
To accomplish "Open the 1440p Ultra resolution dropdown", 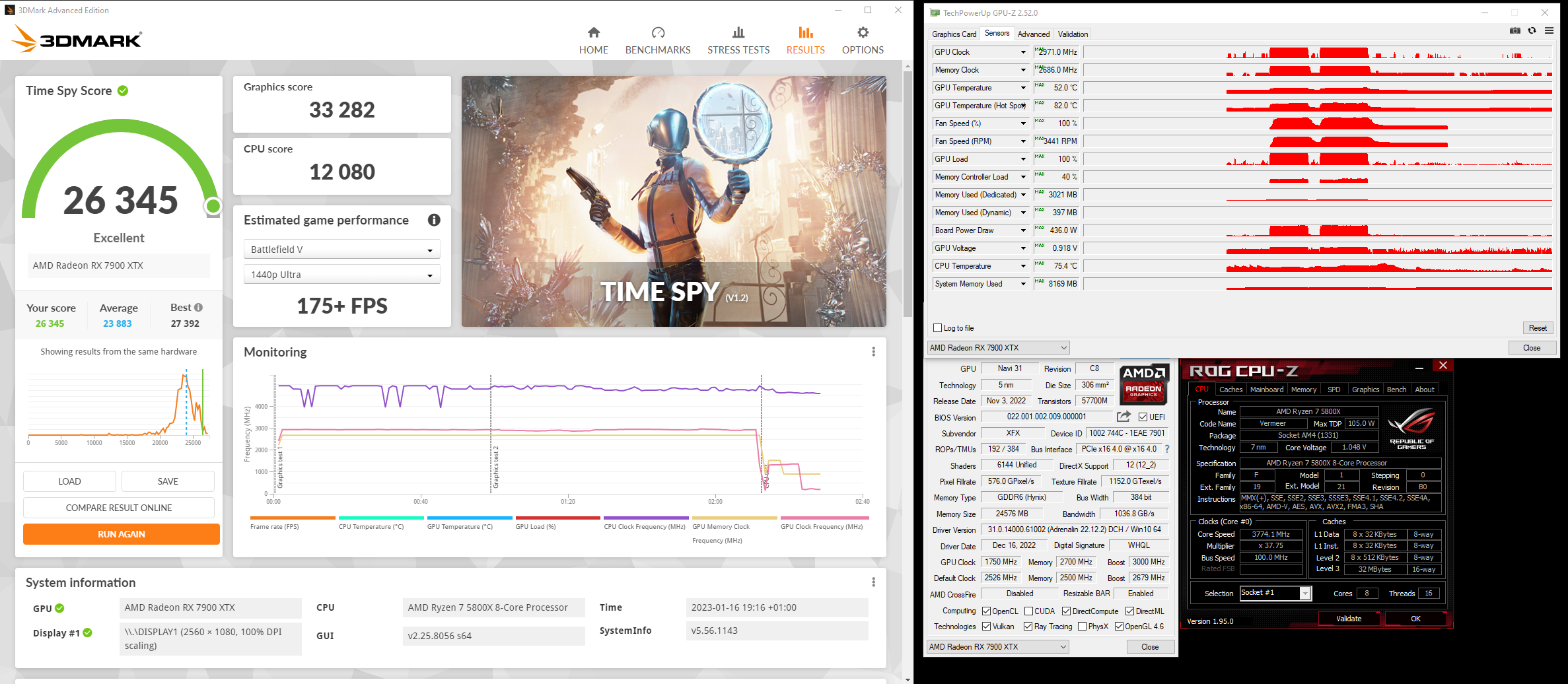I will (341, 275).
